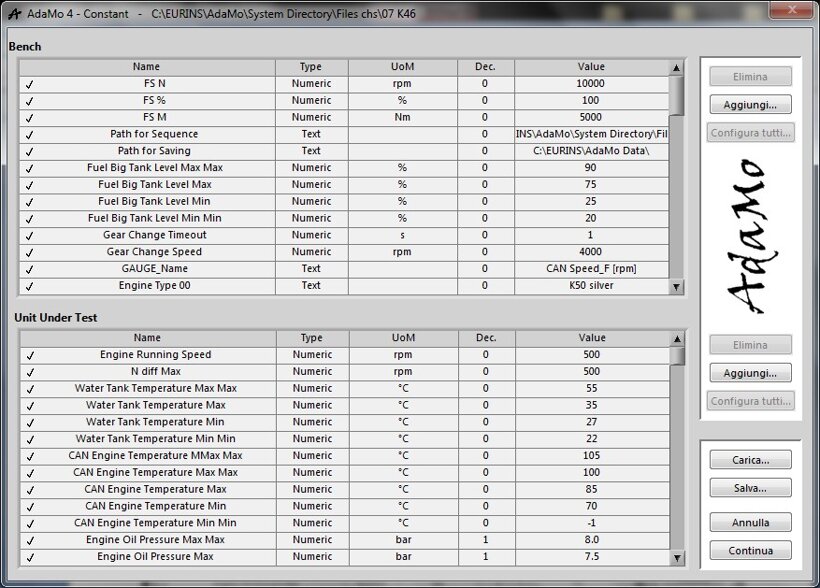820x588 pixels.
Task: Click the AdaMo app icon in title bar
Action: (13, 15)
